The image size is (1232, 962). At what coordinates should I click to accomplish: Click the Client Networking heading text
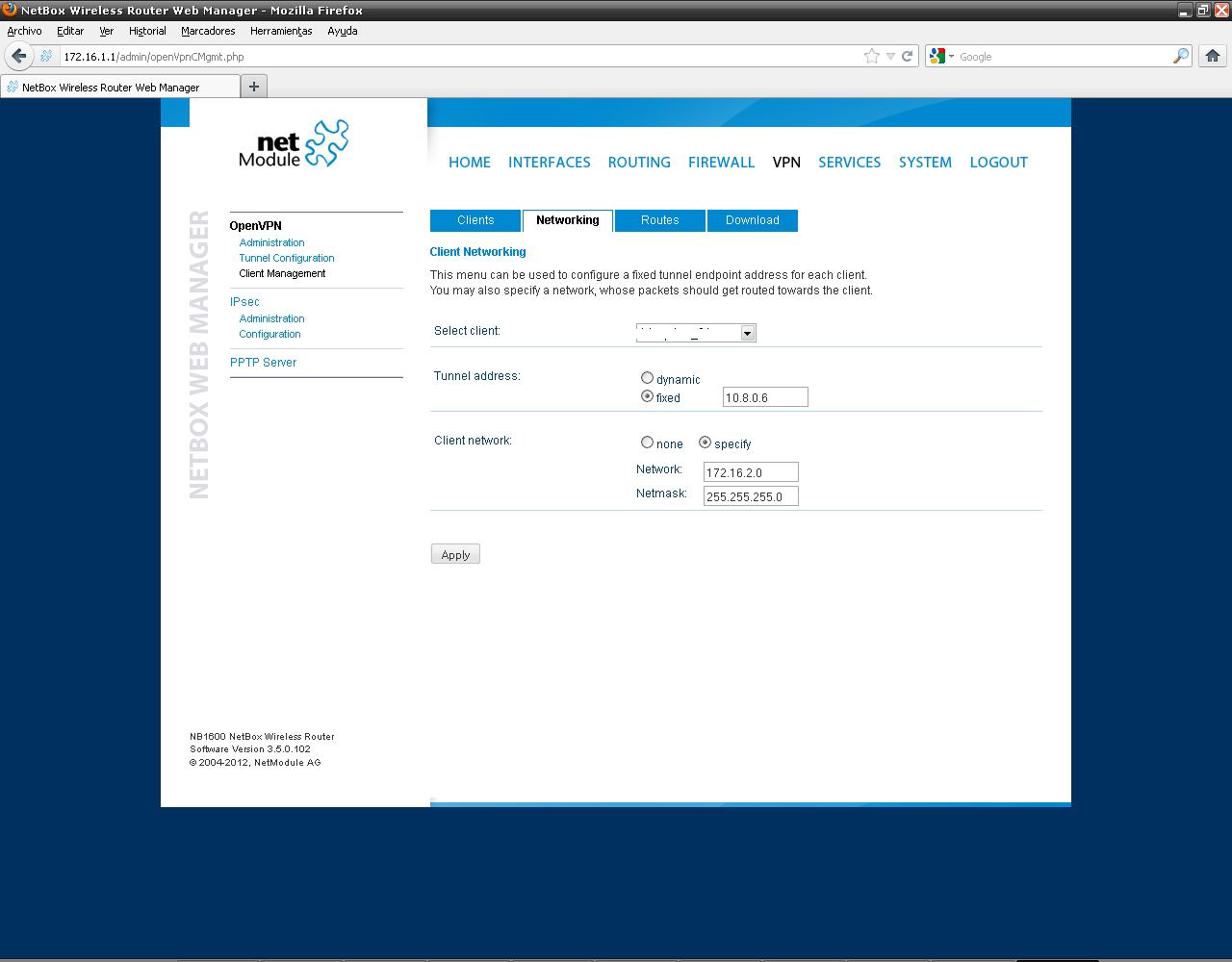point(477,252)
